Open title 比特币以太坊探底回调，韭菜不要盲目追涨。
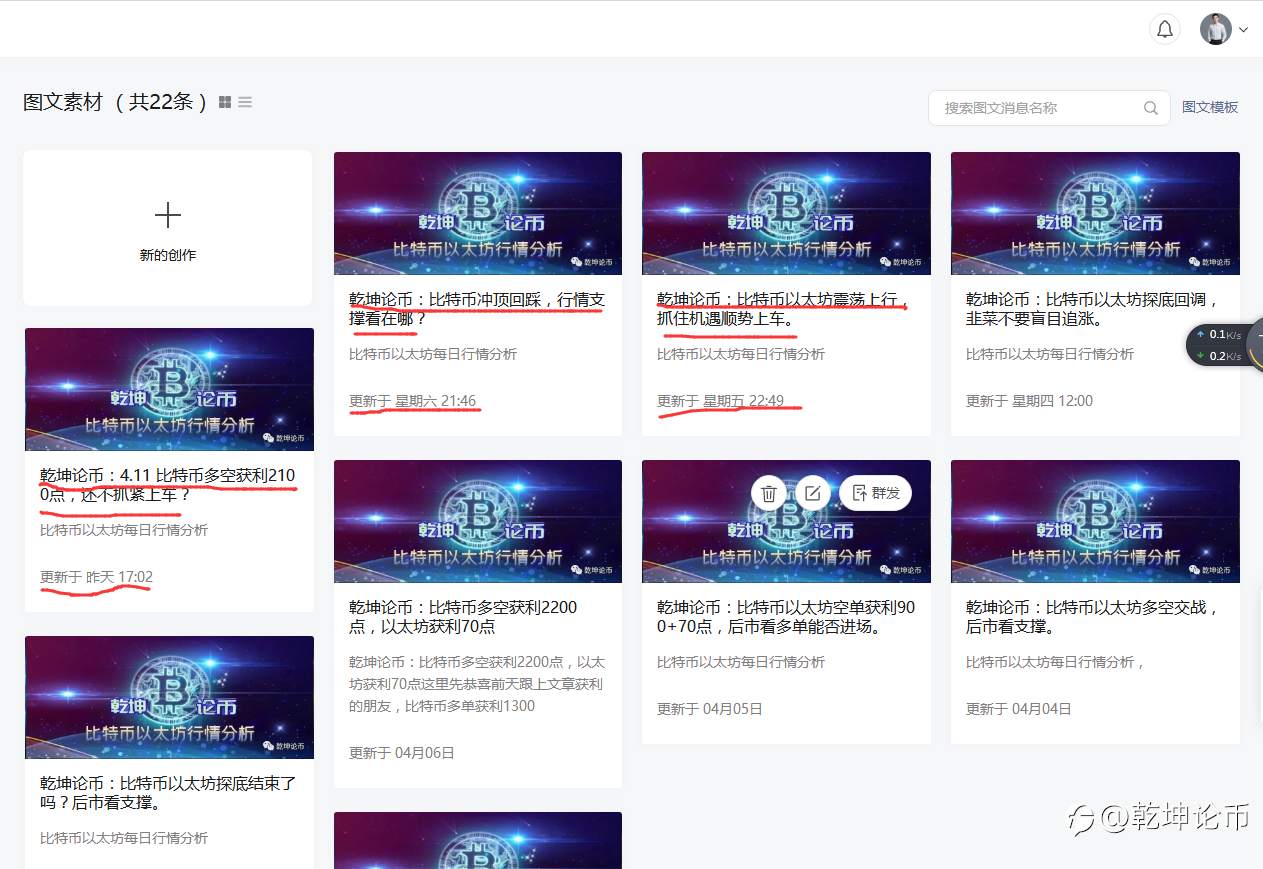The height and width of the screenshot is (869, 1263). [1091, 309]
